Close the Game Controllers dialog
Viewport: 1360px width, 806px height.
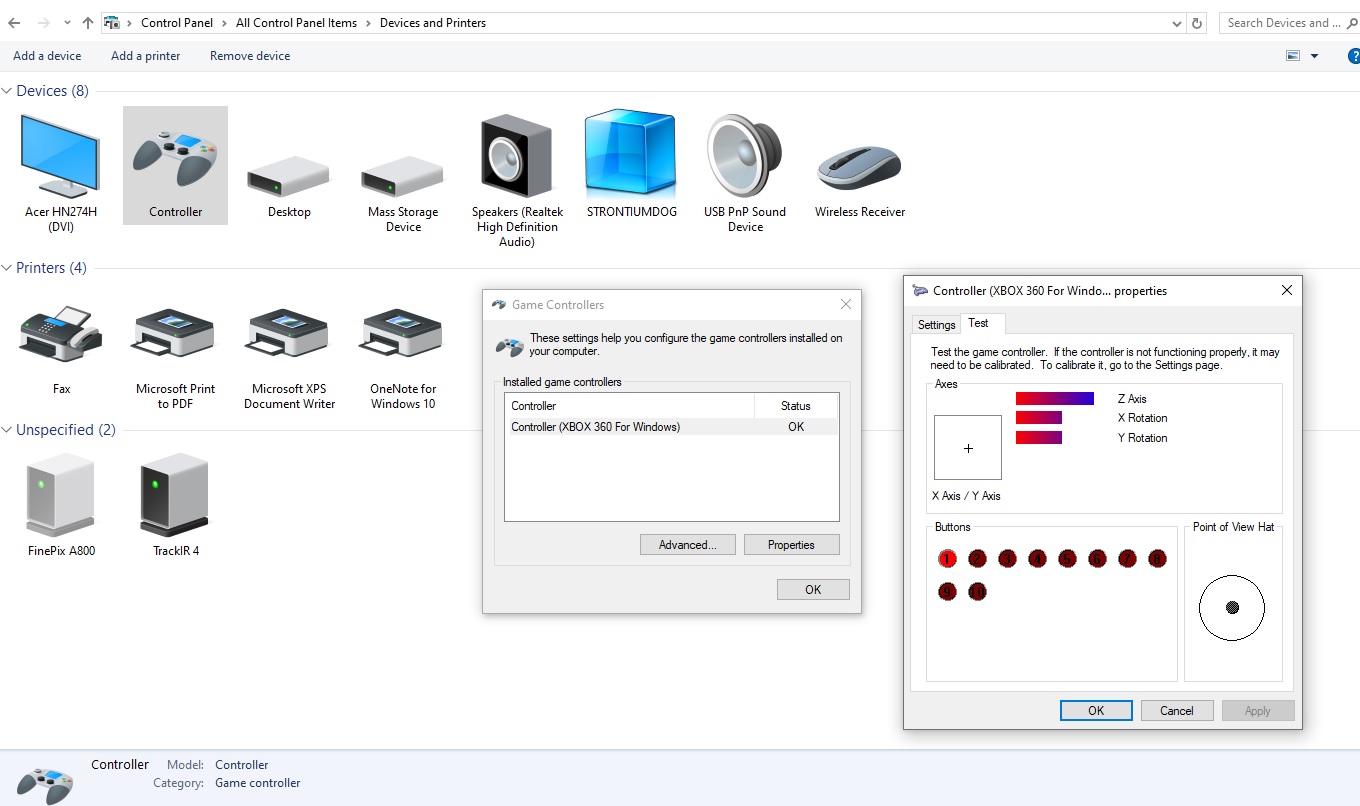pos(846,305)
